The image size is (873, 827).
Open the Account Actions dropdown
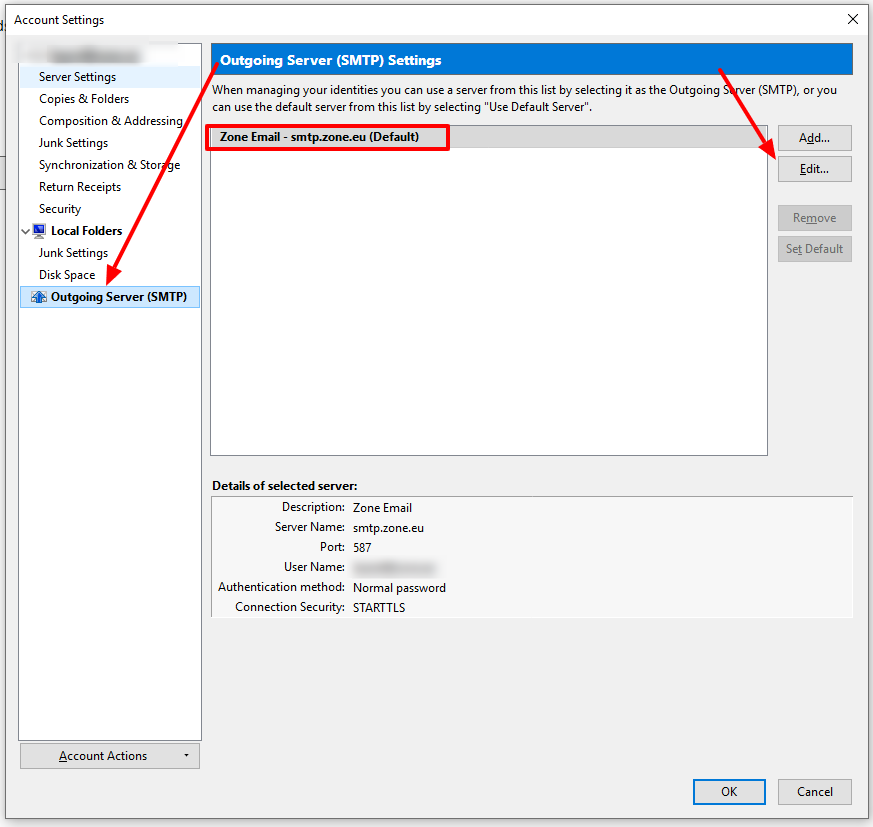tap(110, 756)
